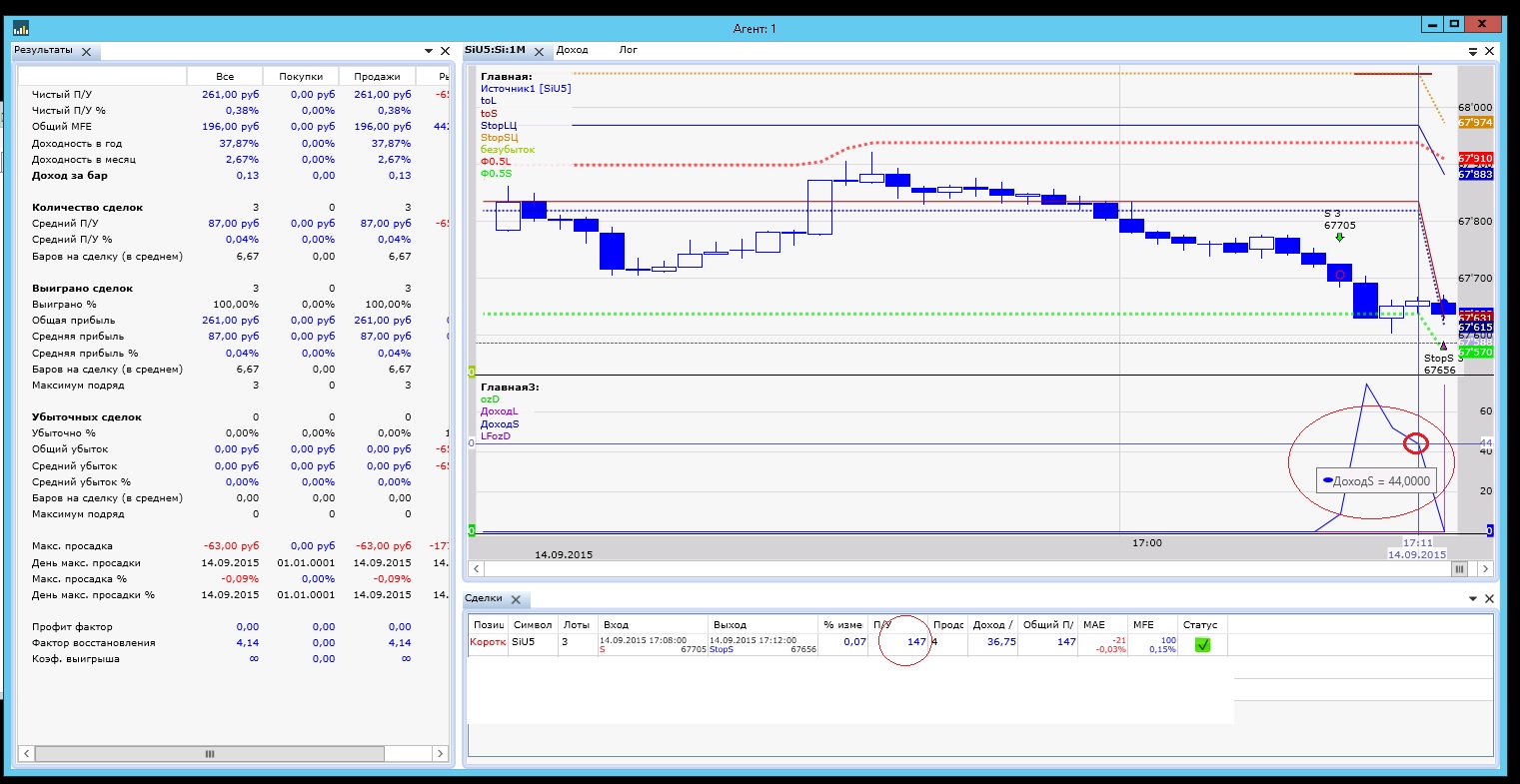Click the app chart icon in title bar
This screenshot has width=1520, height=784.
coord(21,27)
